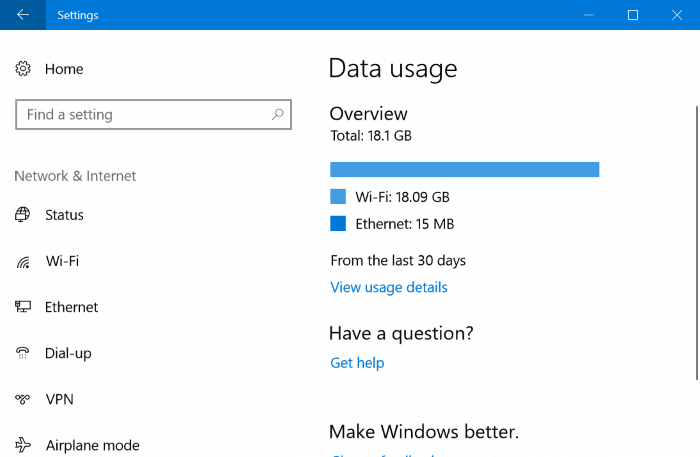Click the Total: 18.1 GB text
This screenshot has height=457, width=700.
pos(371,136)
